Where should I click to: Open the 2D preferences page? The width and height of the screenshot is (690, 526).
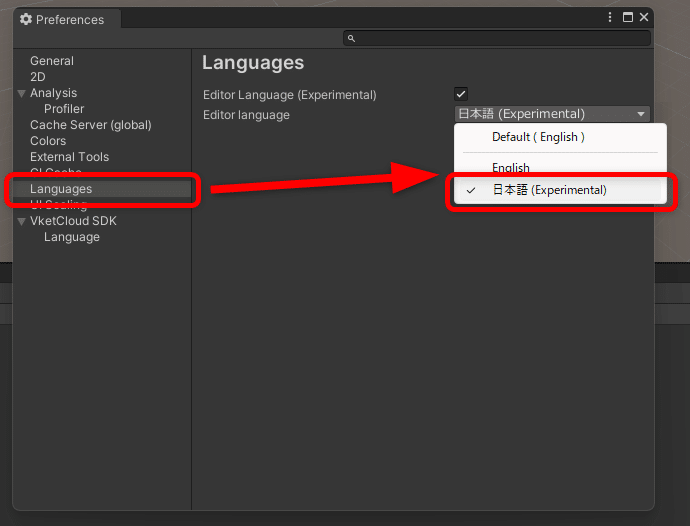point(38,77)
